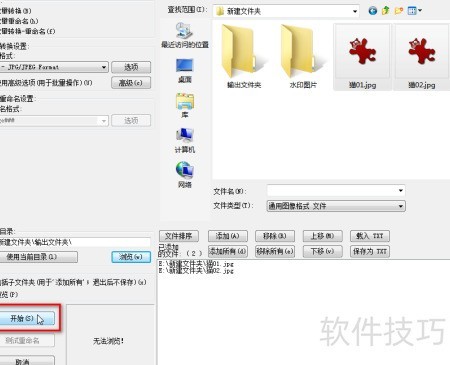
Task: Click 文件排序 button
Action: (x=179, y=236)
